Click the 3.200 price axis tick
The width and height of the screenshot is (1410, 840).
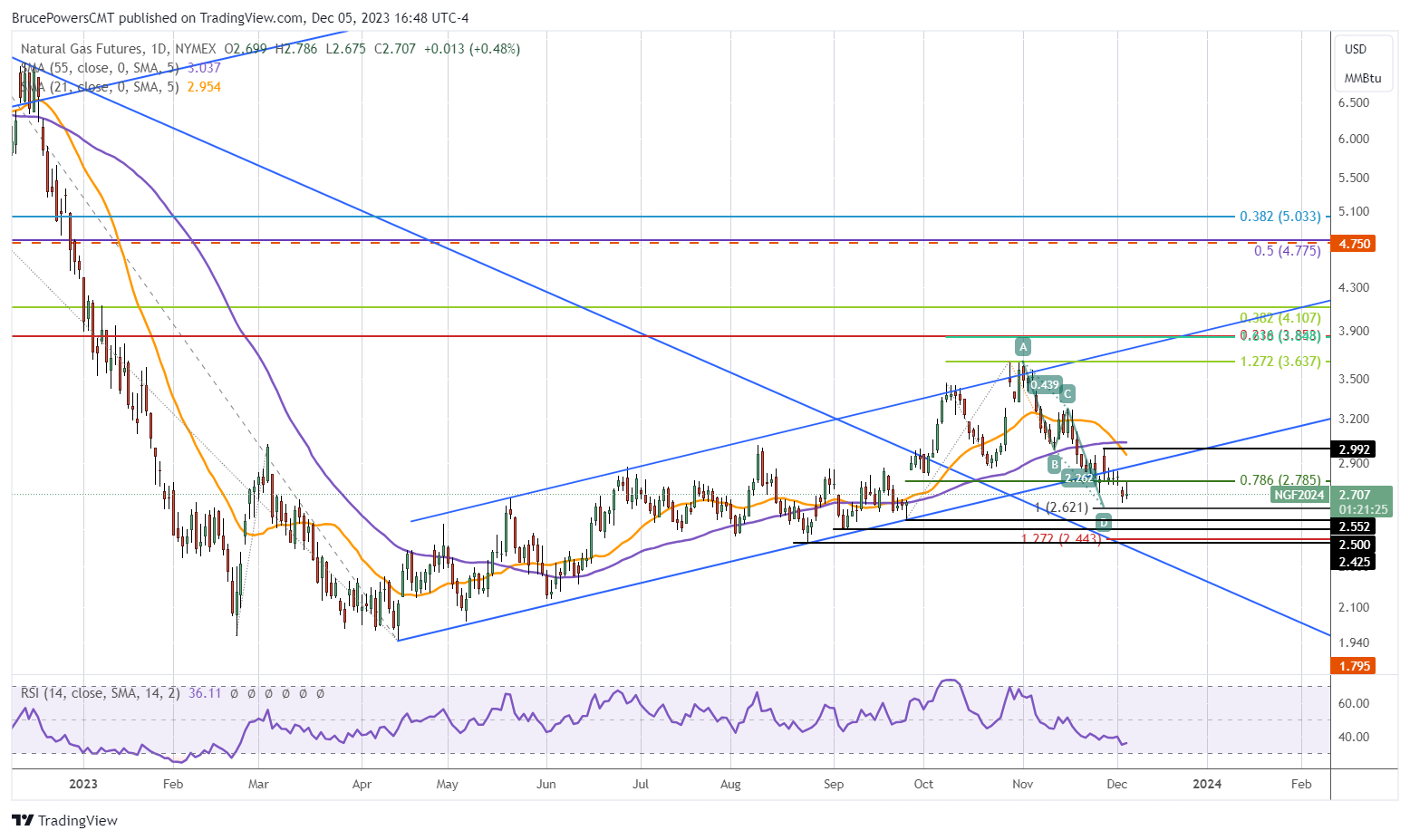(1354, 420)
